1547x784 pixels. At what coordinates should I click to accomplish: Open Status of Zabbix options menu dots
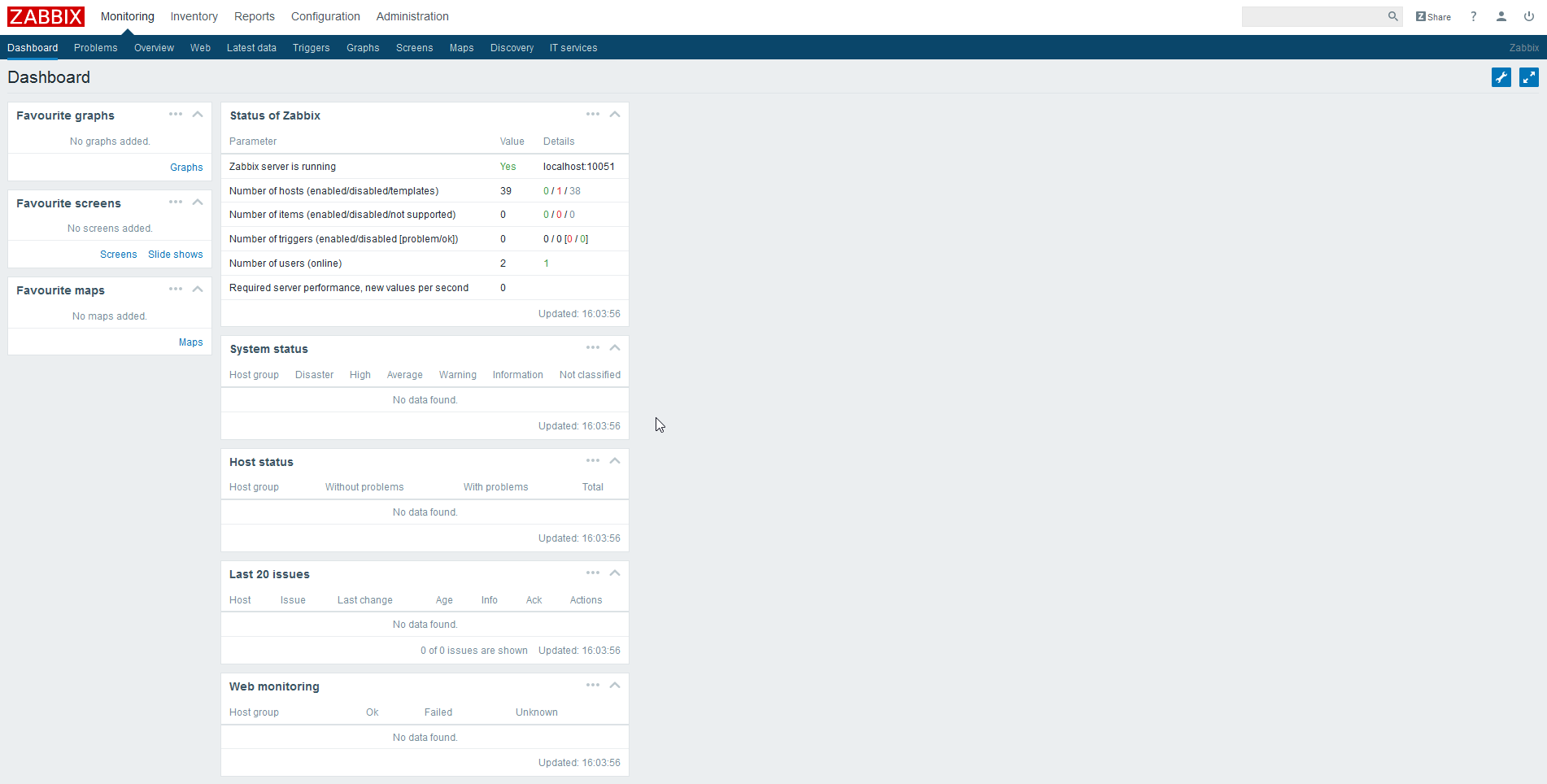click(593, 115)
